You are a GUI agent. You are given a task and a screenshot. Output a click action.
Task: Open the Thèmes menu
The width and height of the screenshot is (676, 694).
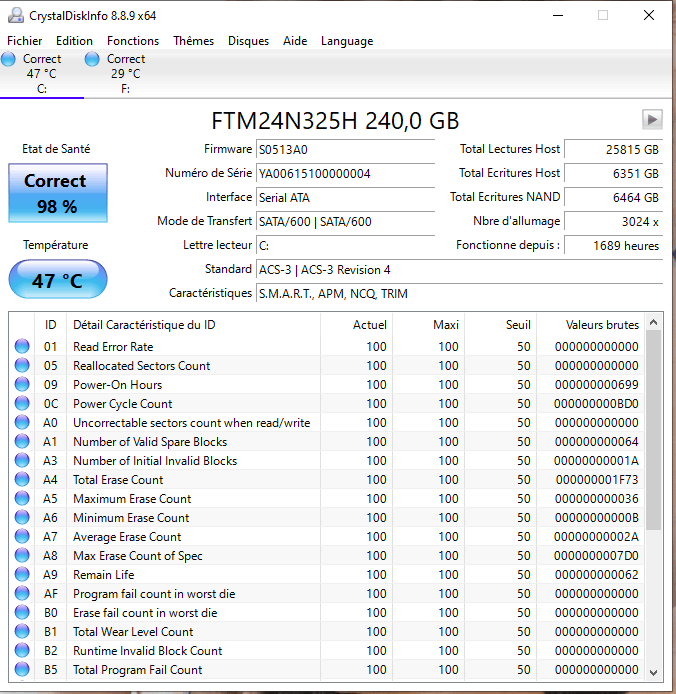tap(193, 41)
